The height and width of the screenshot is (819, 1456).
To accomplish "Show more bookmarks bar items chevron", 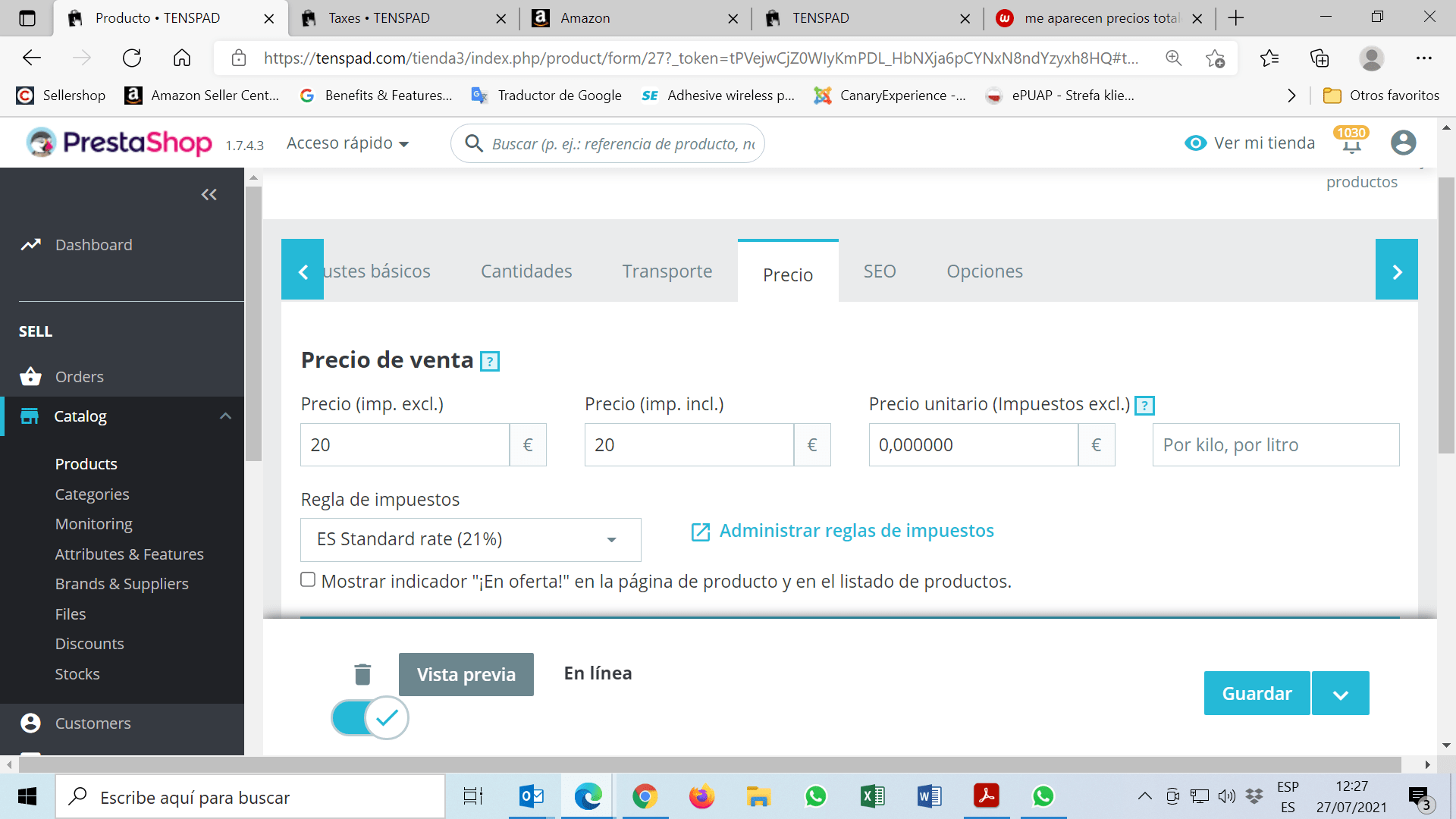I will [x=1291, y=96].
